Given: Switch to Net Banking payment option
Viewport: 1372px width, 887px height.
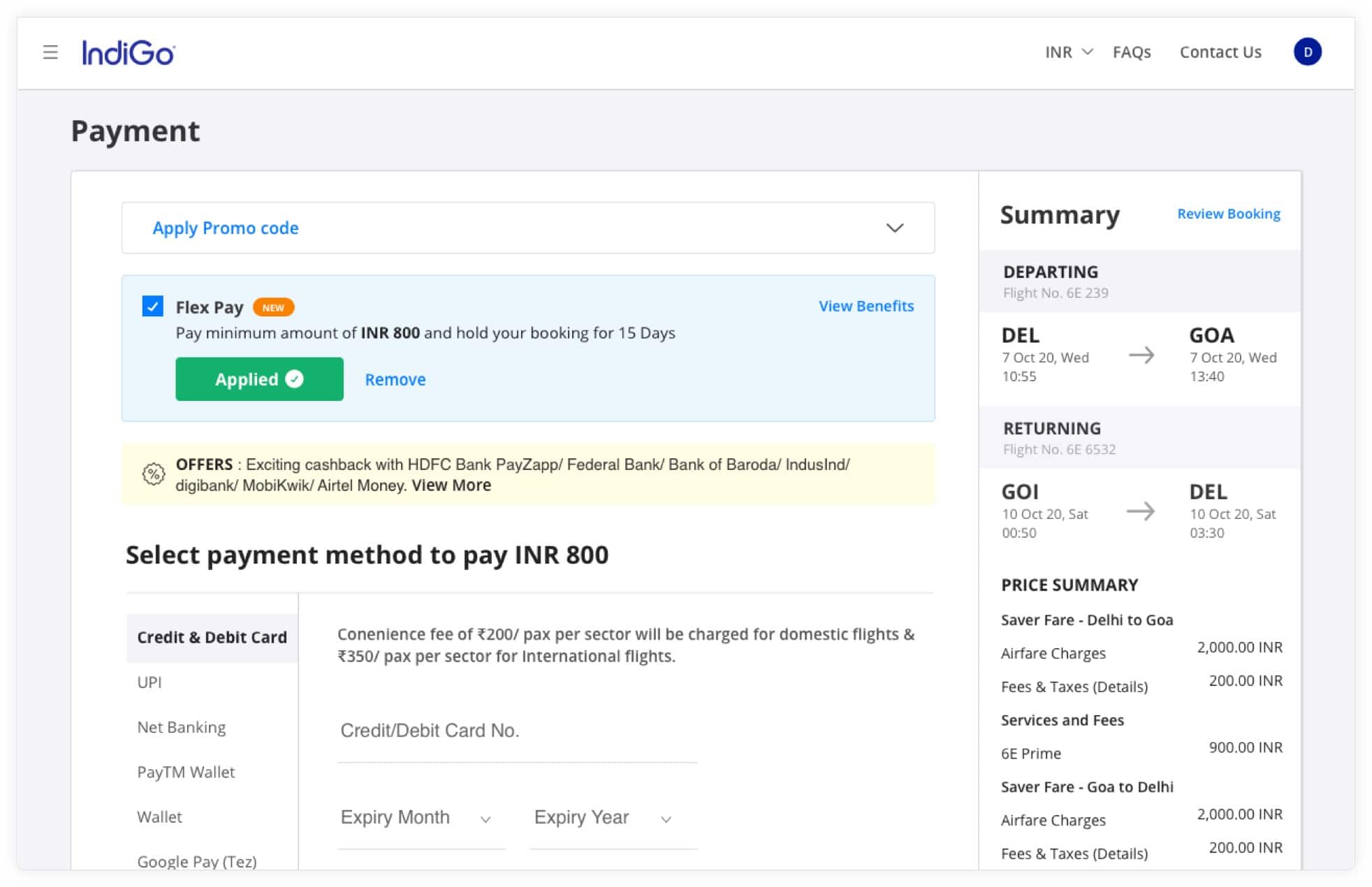Looking at the screenshot, I should 181,727.
